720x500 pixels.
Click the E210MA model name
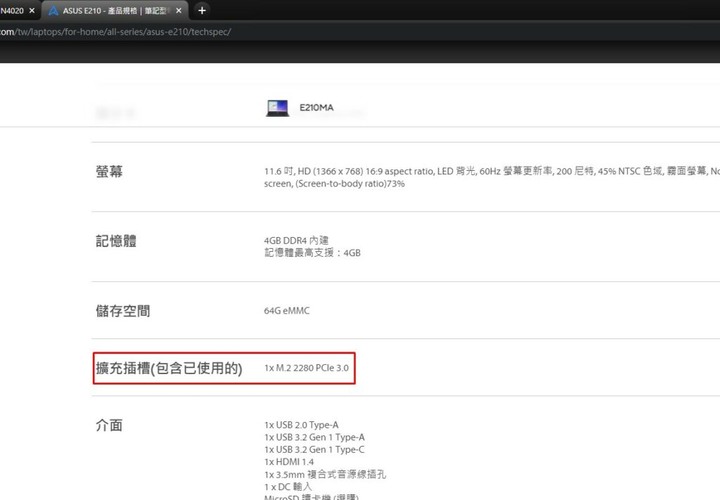tap(316, 107)
